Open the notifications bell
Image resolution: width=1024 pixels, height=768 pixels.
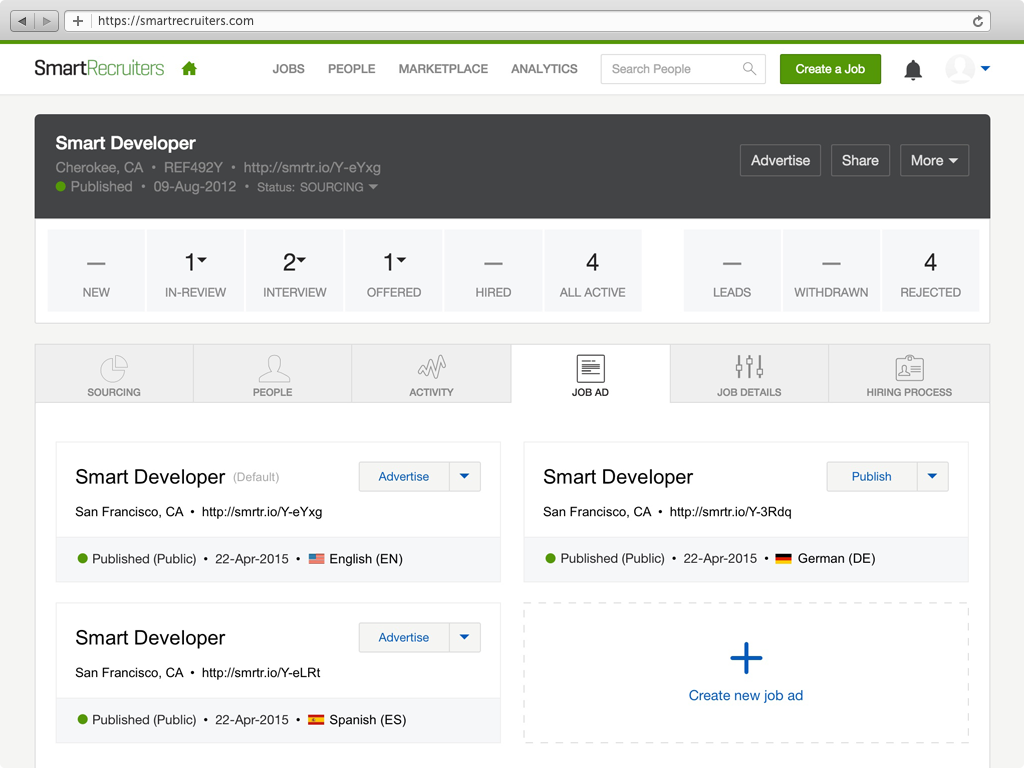coord(913,69)
